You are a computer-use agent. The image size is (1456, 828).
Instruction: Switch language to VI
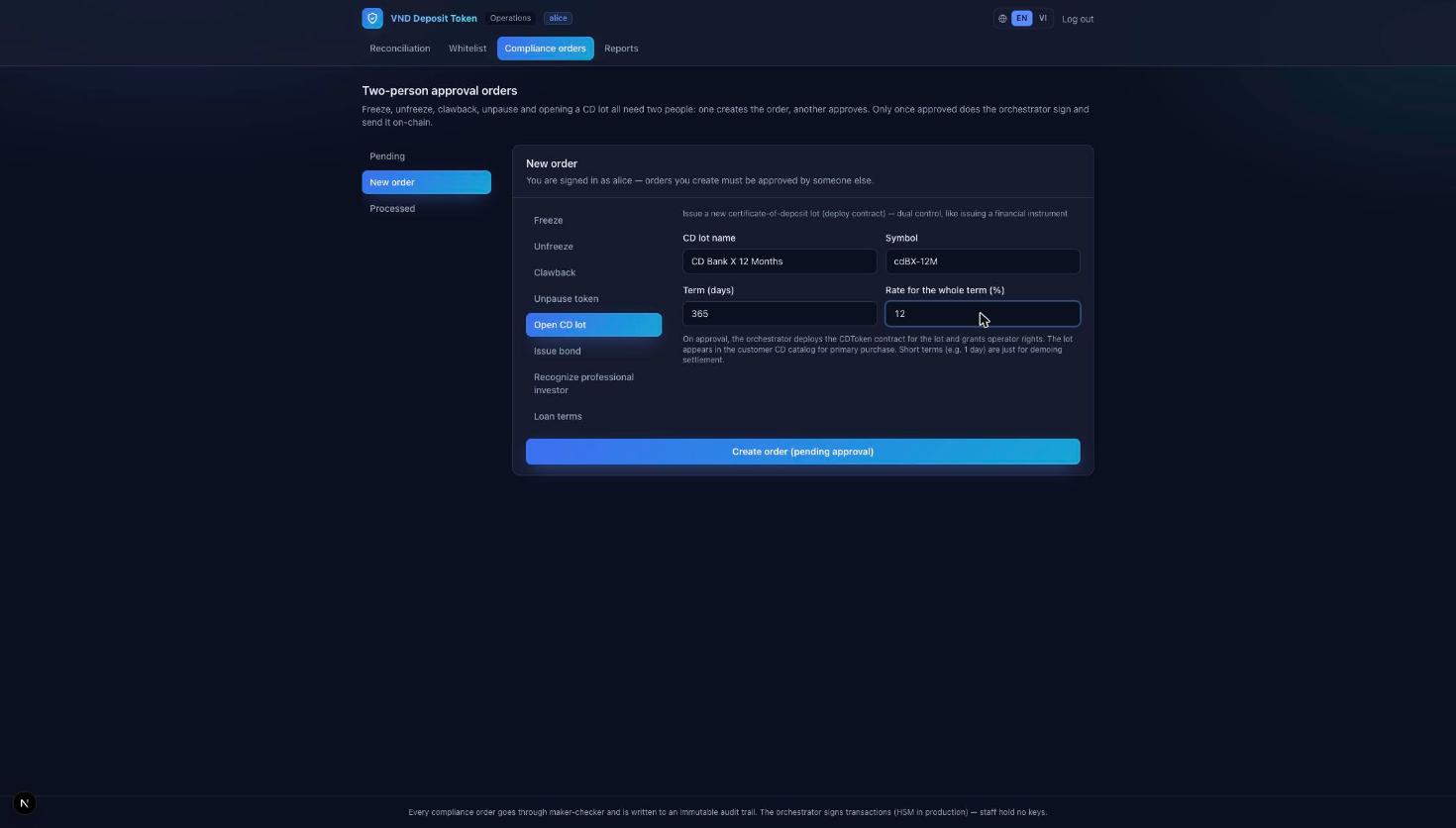[1042, 18]
